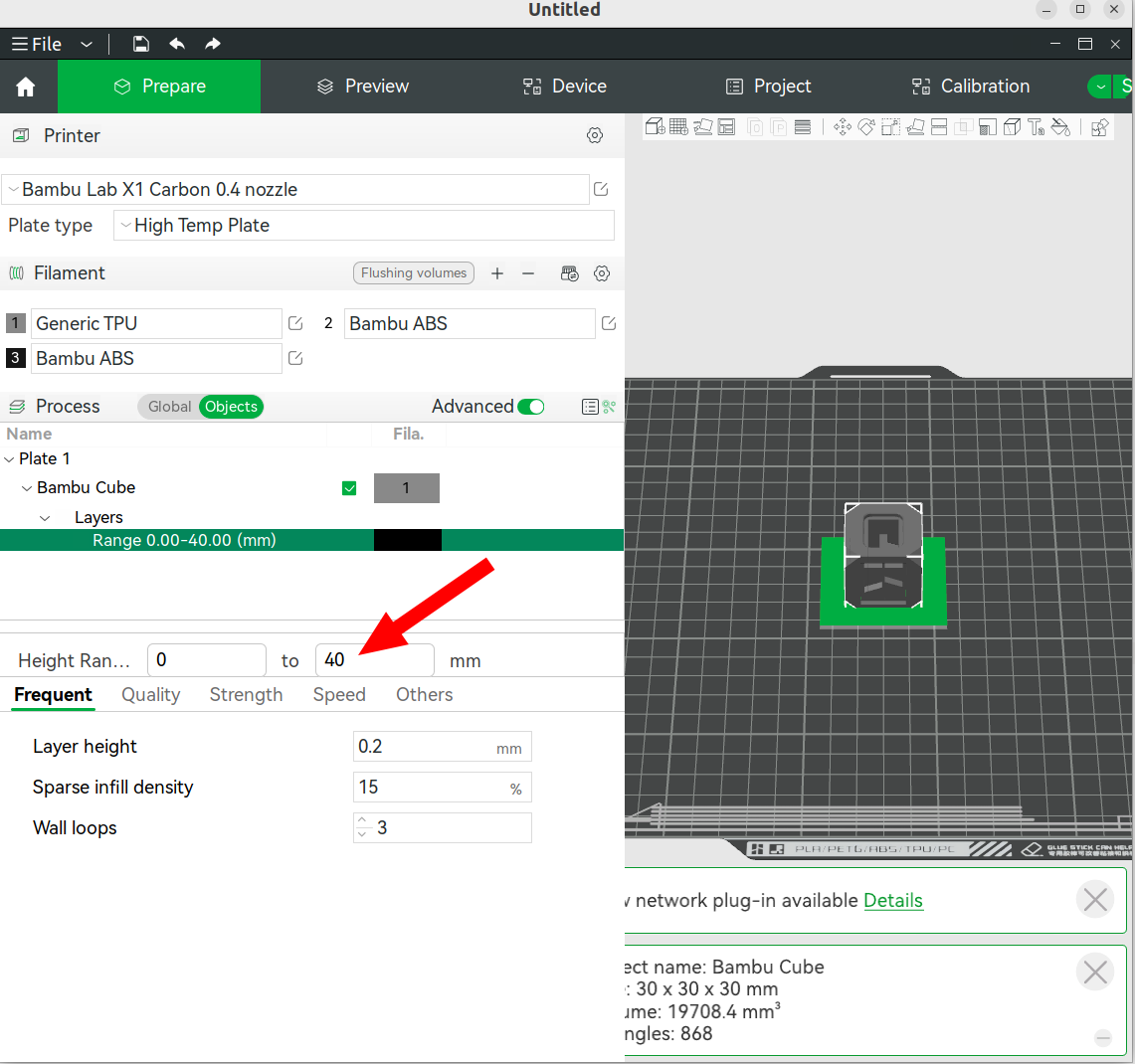1135x1064 pixels.
Task: Open the Strength settings tab
Action: click(x=246, y=695)
